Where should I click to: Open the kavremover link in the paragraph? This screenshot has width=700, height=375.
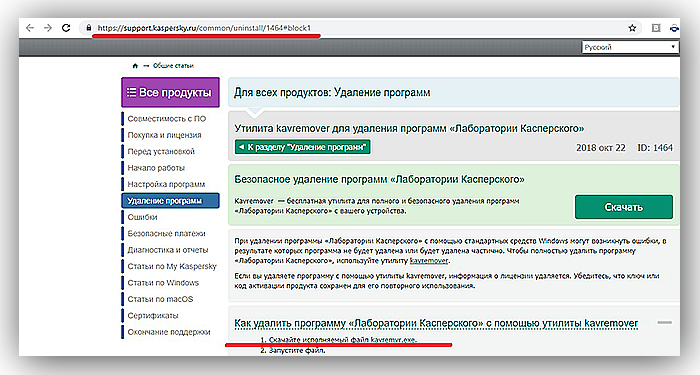(x=429, y=261)
